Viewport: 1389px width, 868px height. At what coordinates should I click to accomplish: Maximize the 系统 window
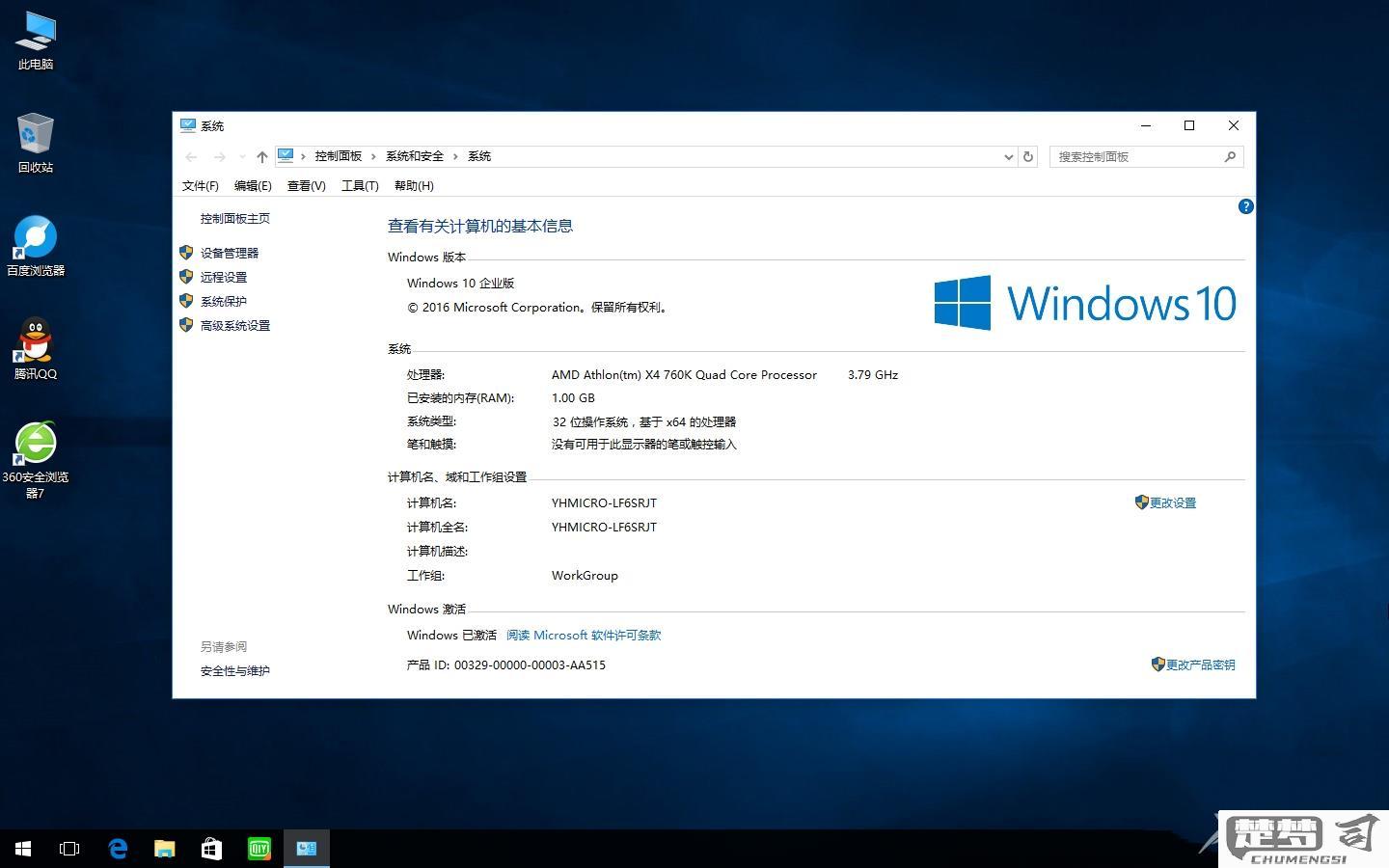pos(1189,125)
